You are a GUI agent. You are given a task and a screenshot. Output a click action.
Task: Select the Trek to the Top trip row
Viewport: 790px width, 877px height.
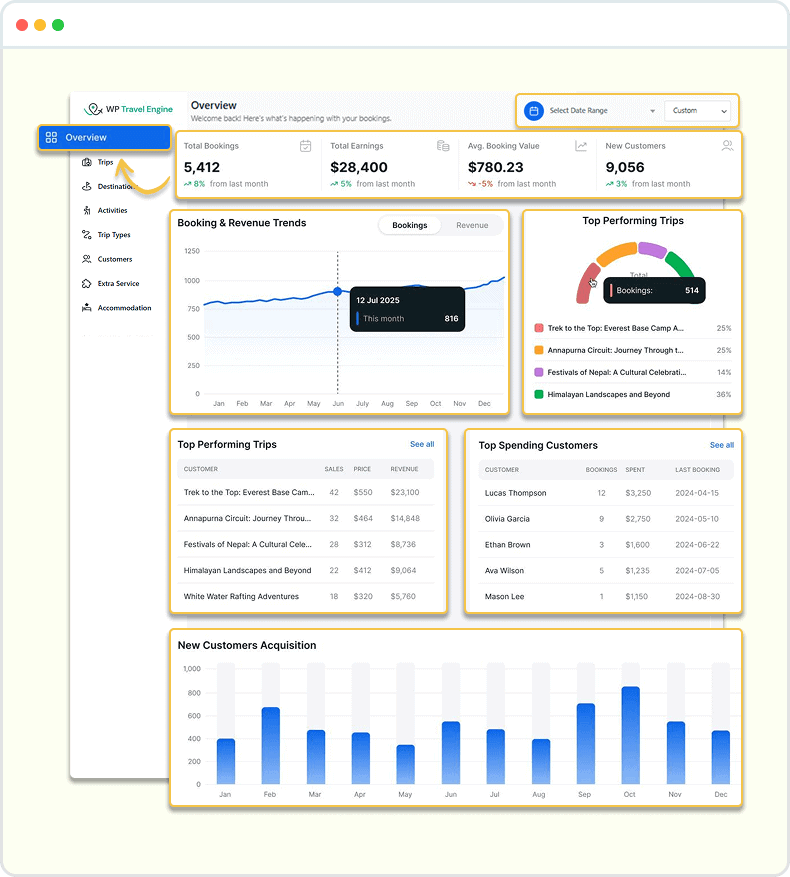click(x=306, y=492)
